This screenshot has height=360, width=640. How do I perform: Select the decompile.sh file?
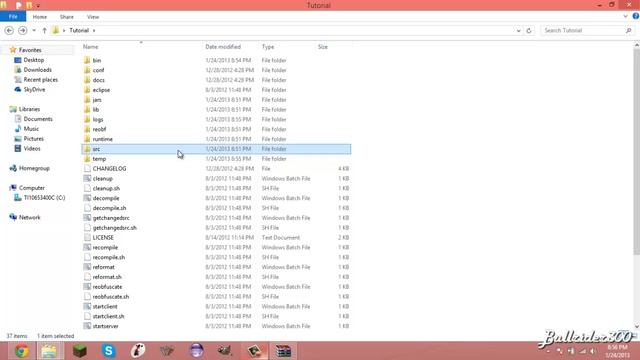coord(216,208)
